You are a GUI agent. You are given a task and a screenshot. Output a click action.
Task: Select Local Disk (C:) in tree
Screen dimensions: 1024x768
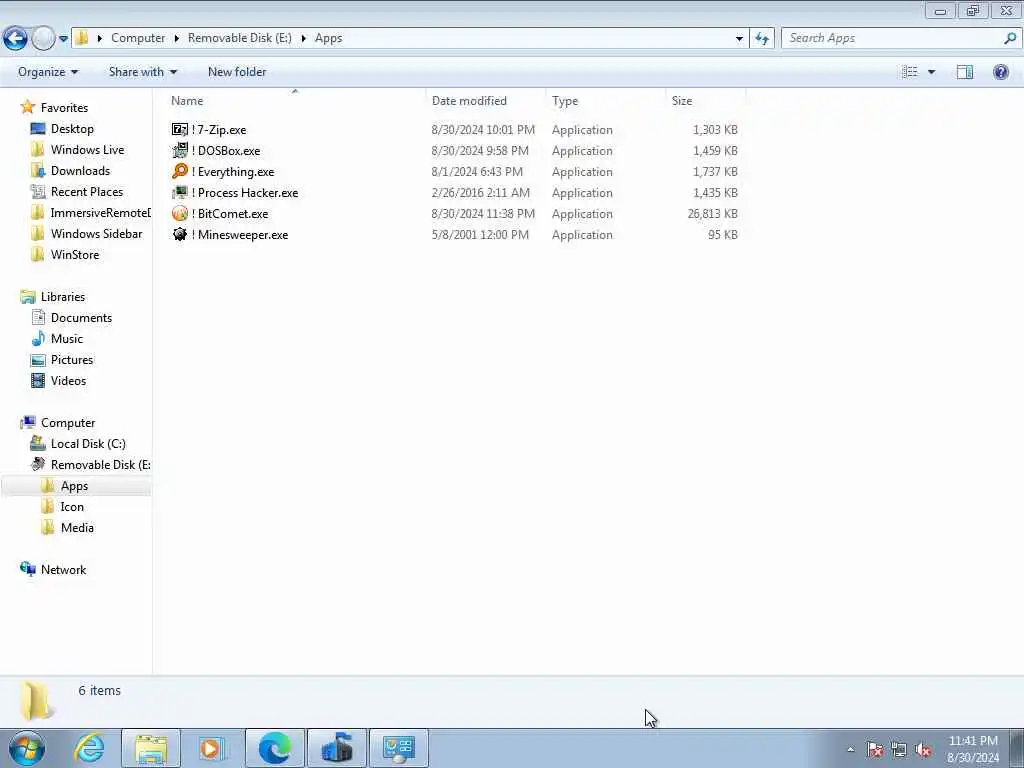(88, 443)
